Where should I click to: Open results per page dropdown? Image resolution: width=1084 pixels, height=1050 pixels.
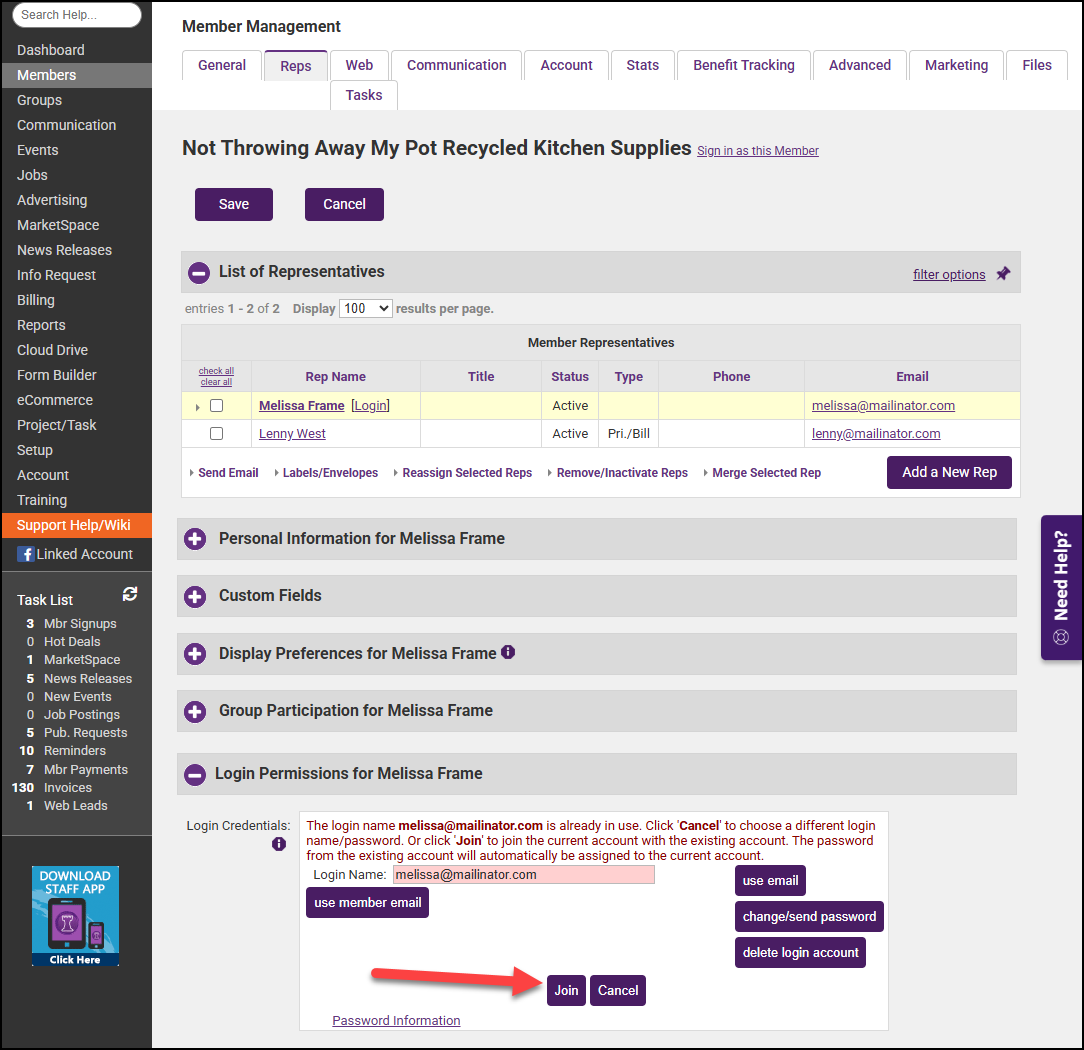[366, 308]
